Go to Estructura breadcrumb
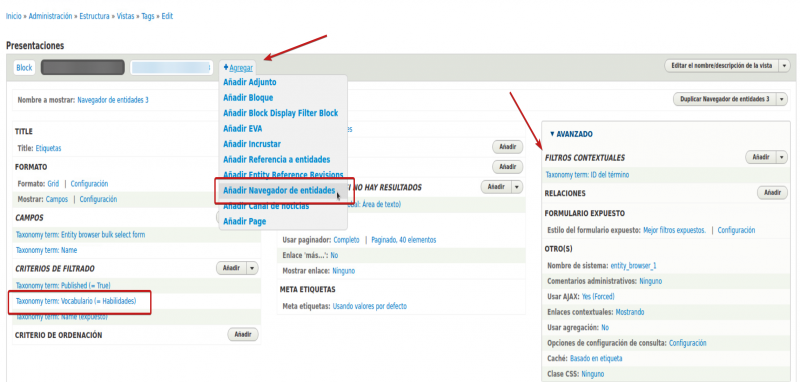The image size is (800, 382). (94, 16)
